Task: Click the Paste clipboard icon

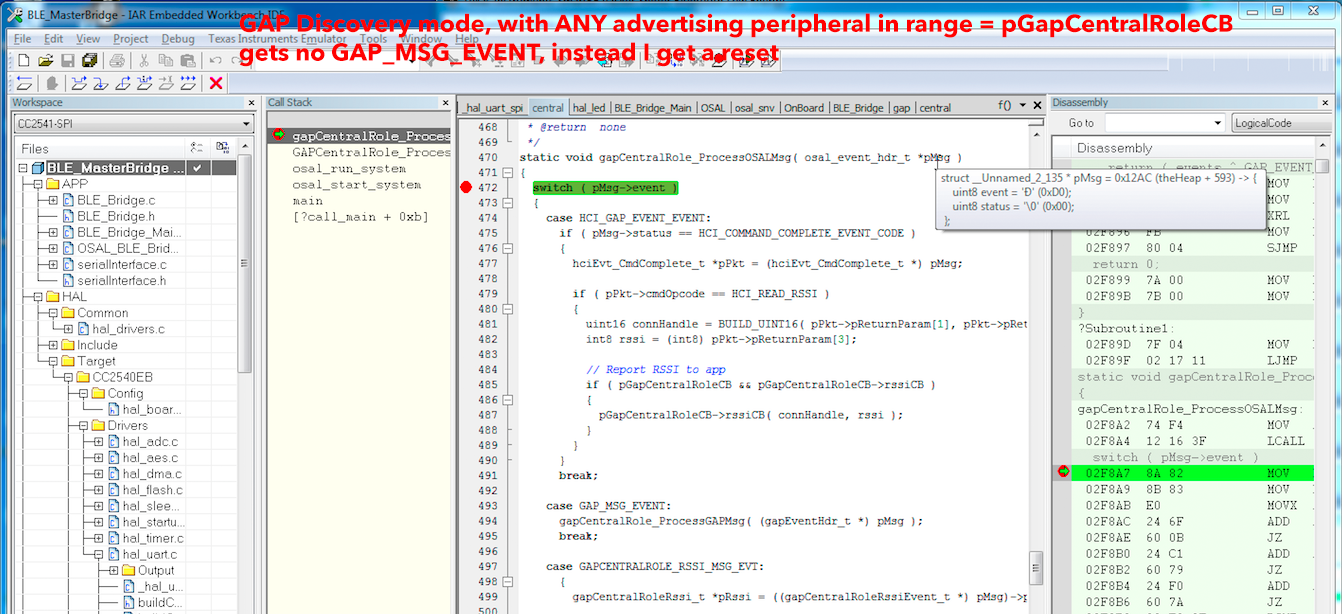Action: (x=188, y=61)
